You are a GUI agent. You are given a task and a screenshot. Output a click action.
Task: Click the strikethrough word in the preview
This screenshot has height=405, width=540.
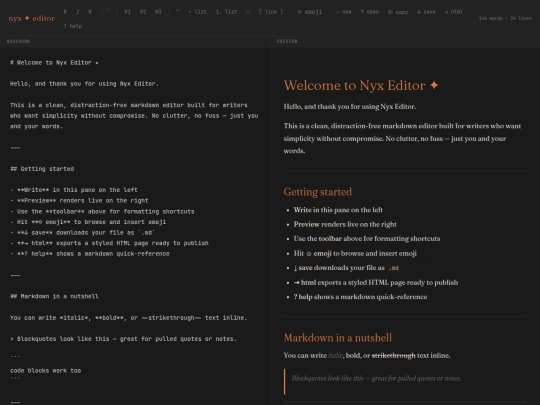click(x=393, y=355)
